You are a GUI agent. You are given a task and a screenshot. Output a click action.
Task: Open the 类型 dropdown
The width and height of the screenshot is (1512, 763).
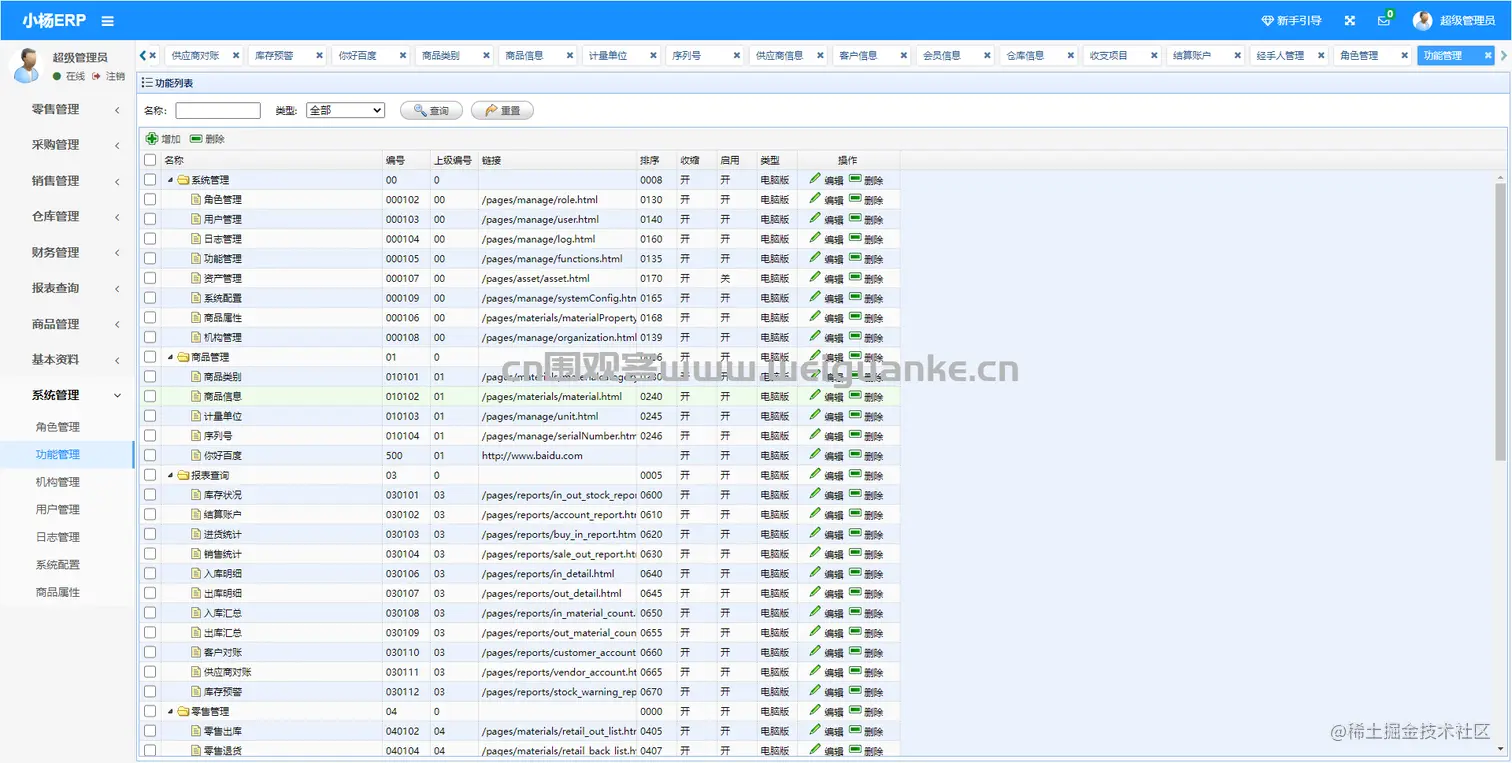coord(345,110)
